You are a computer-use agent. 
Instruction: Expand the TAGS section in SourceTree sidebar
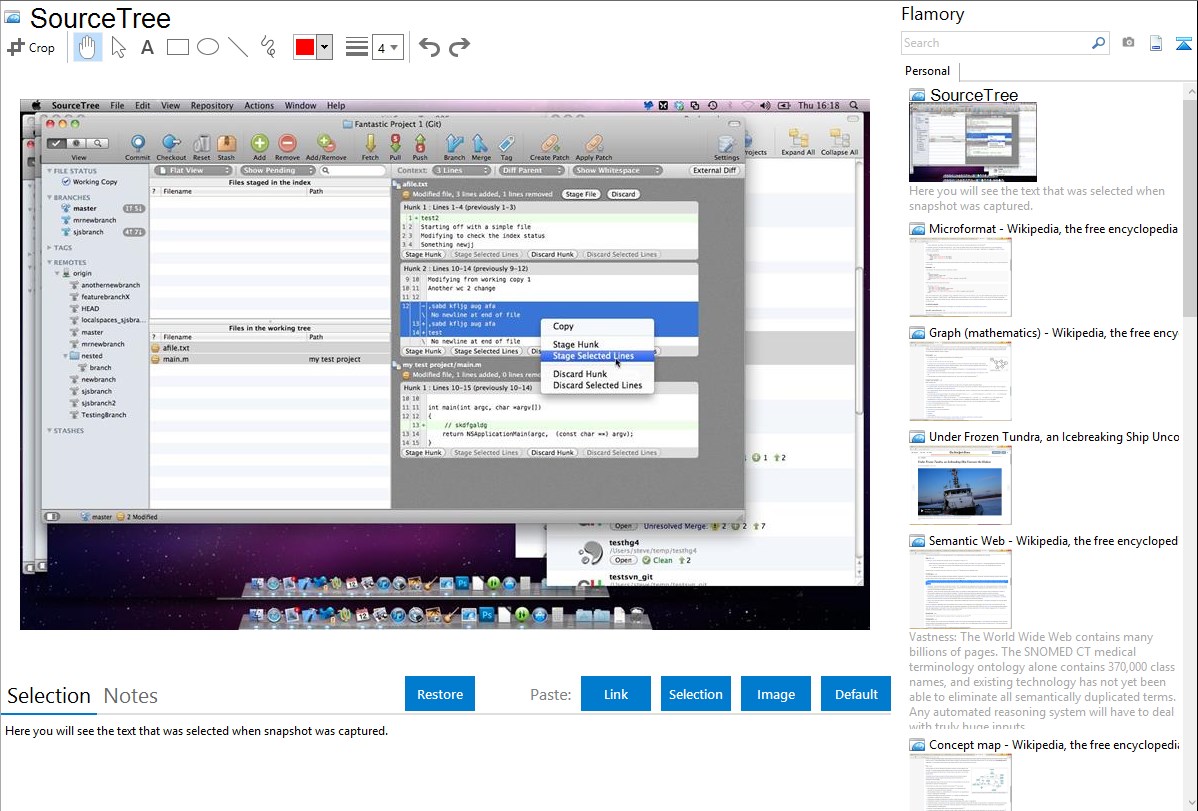click(x=50, y=248)
